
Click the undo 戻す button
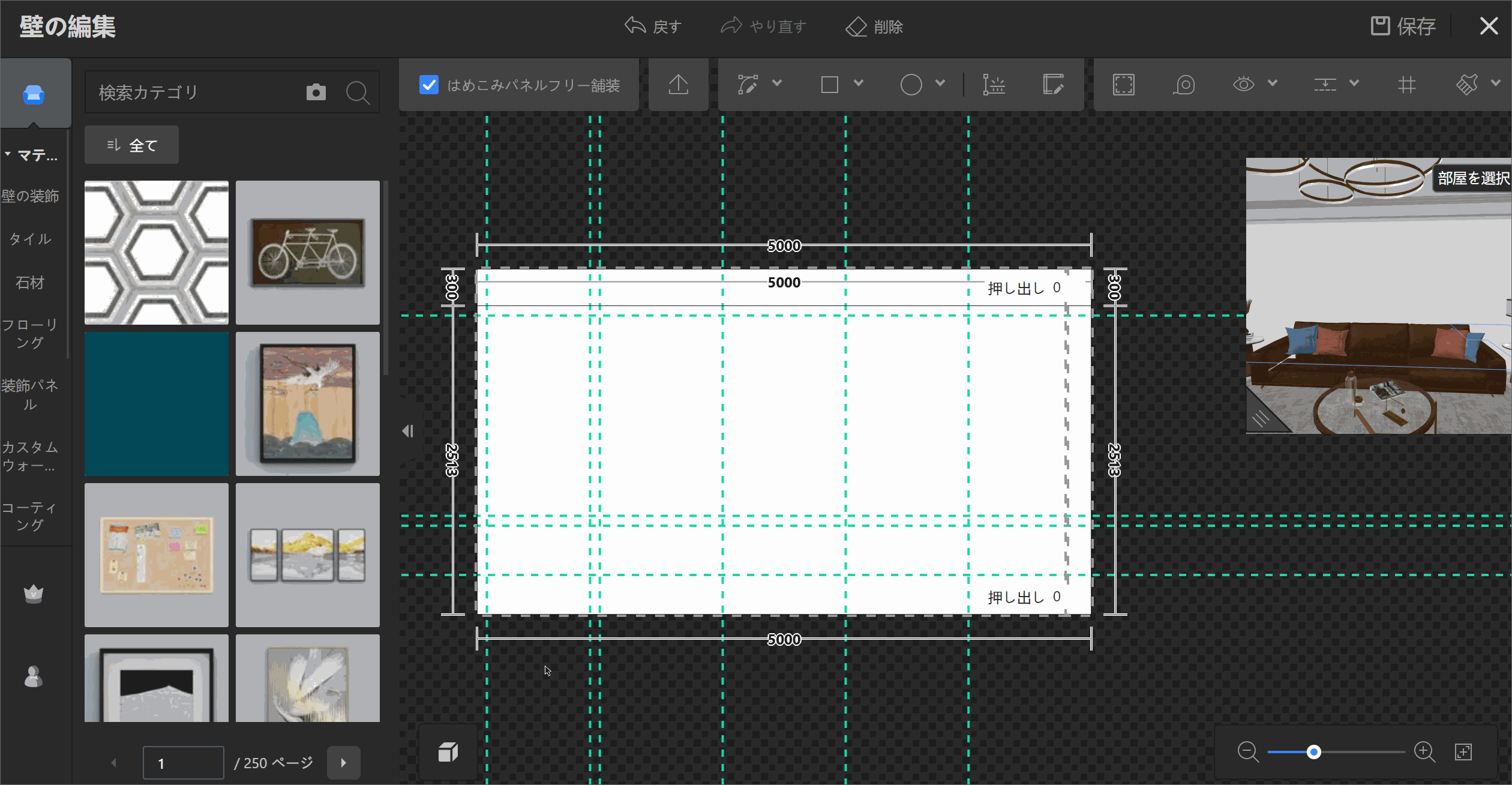click(653, 26)
